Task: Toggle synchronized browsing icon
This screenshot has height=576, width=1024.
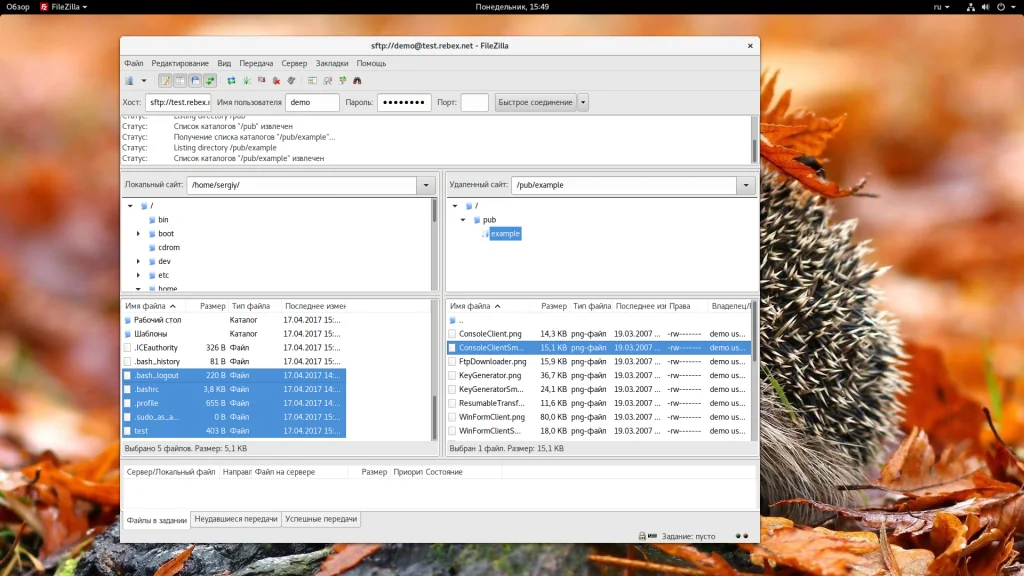Action: point(342,80)
